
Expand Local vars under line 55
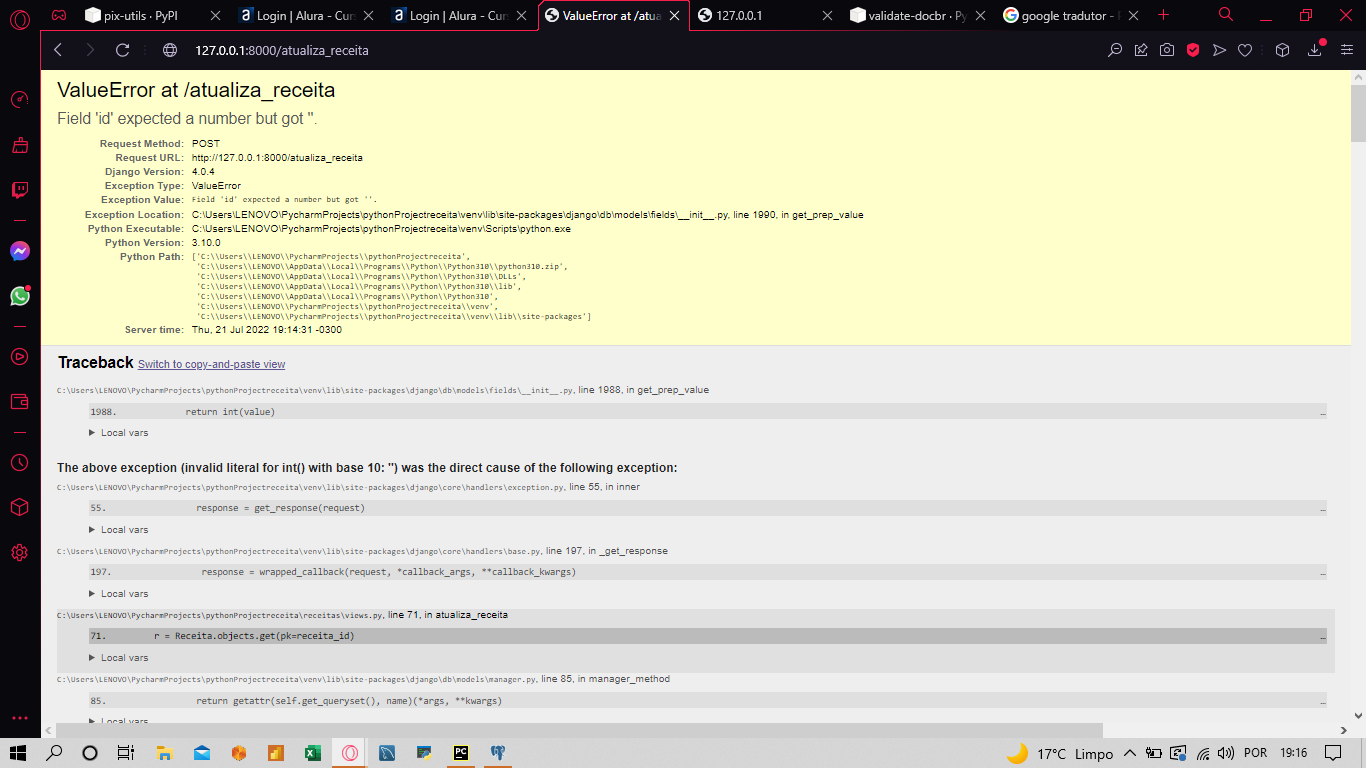click(119, 530)
